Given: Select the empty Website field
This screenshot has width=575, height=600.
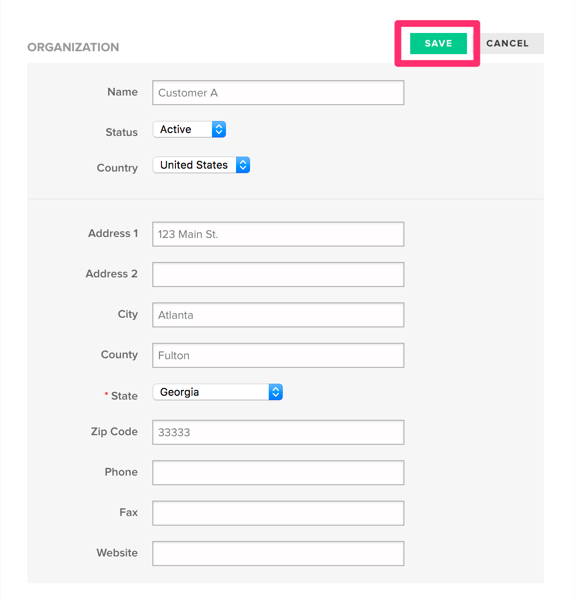Looking at the screenshot, I should (278, 553).
